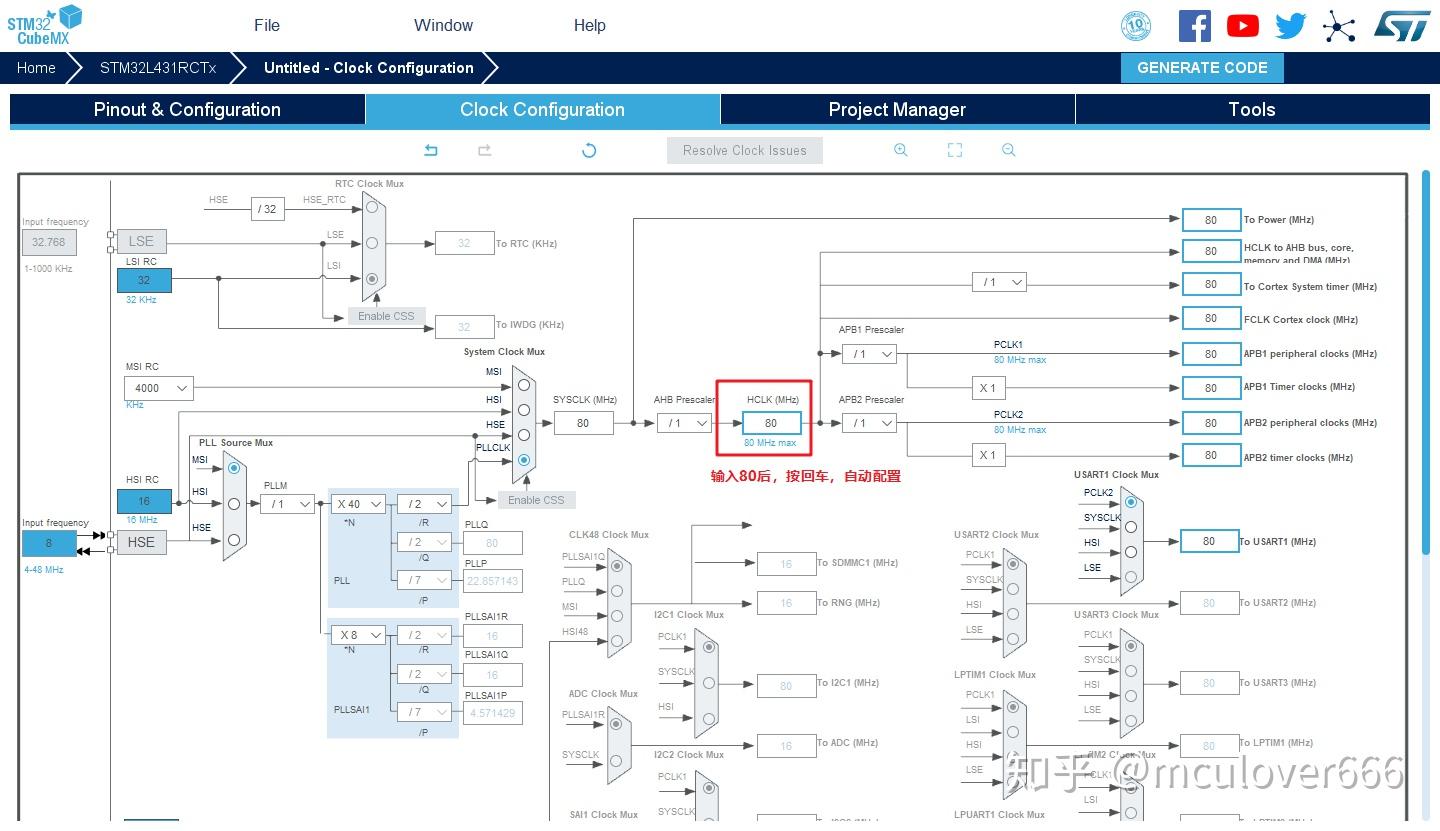Select HSI in System Clock Mux
This screenshot has height=831, width=1440.
click(524, 410)
